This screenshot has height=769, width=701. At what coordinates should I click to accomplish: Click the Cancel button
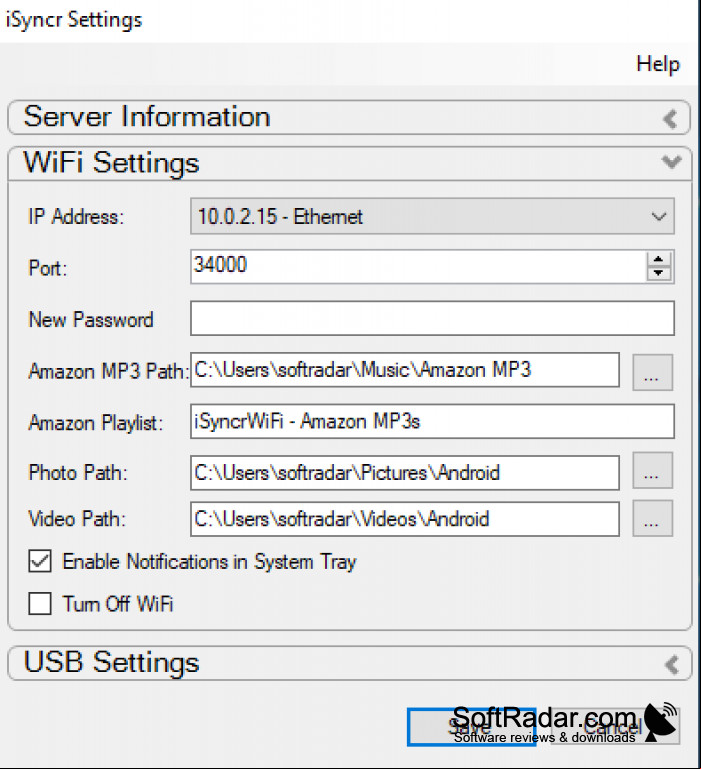[616, 727]
